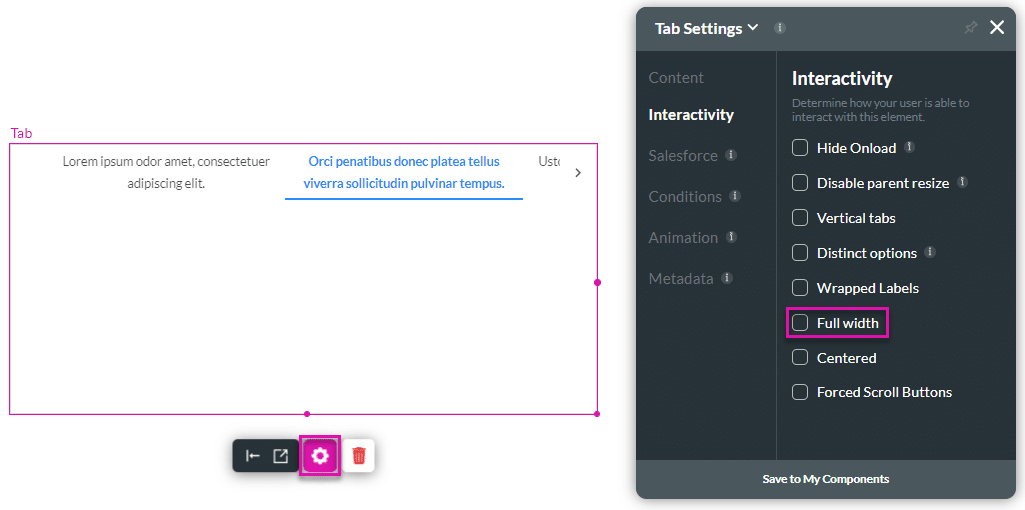Enable Forced Scroll Buttons checkbox
The width and height of the screenshot is (1025, 510).
pyautogui.click(x=800, y=392)
